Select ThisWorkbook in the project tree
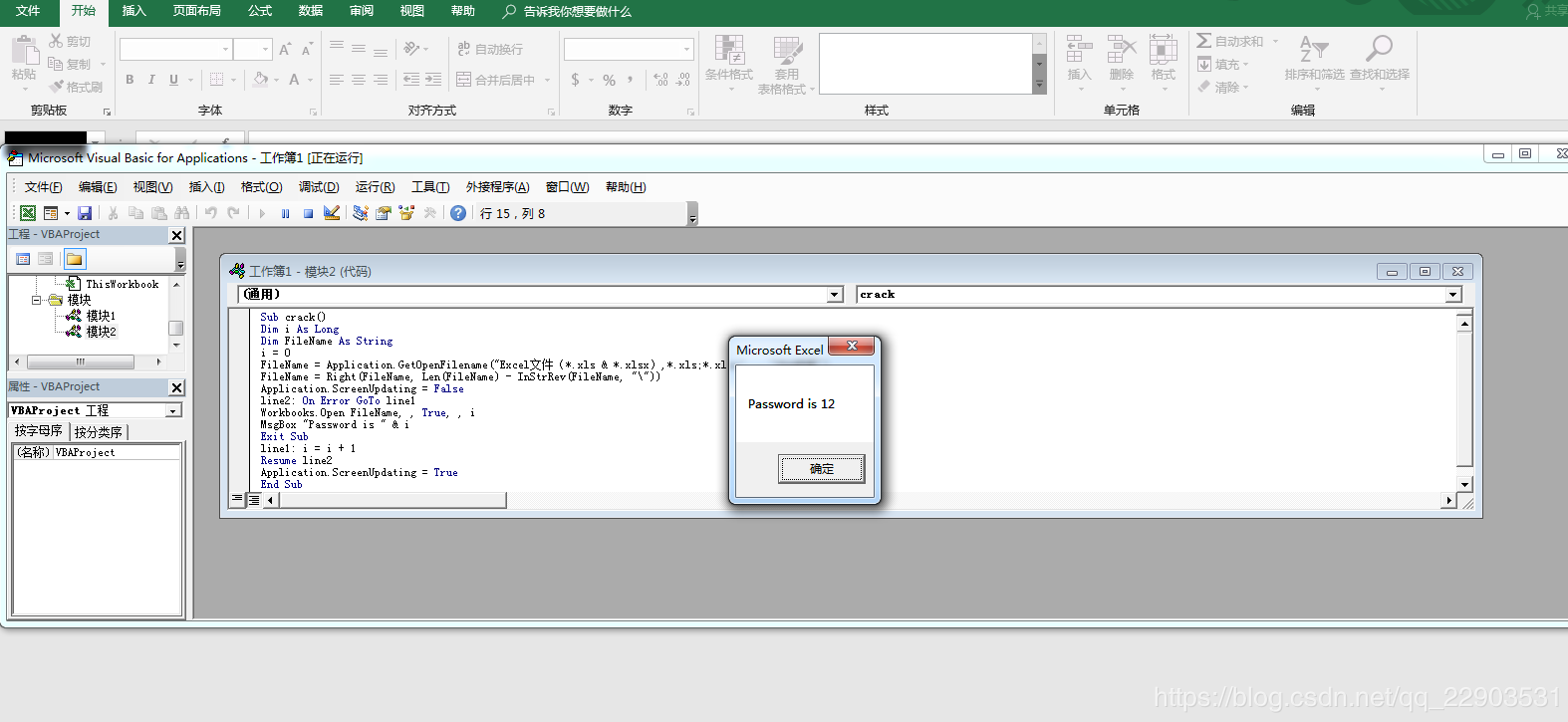 coord(122,284)
